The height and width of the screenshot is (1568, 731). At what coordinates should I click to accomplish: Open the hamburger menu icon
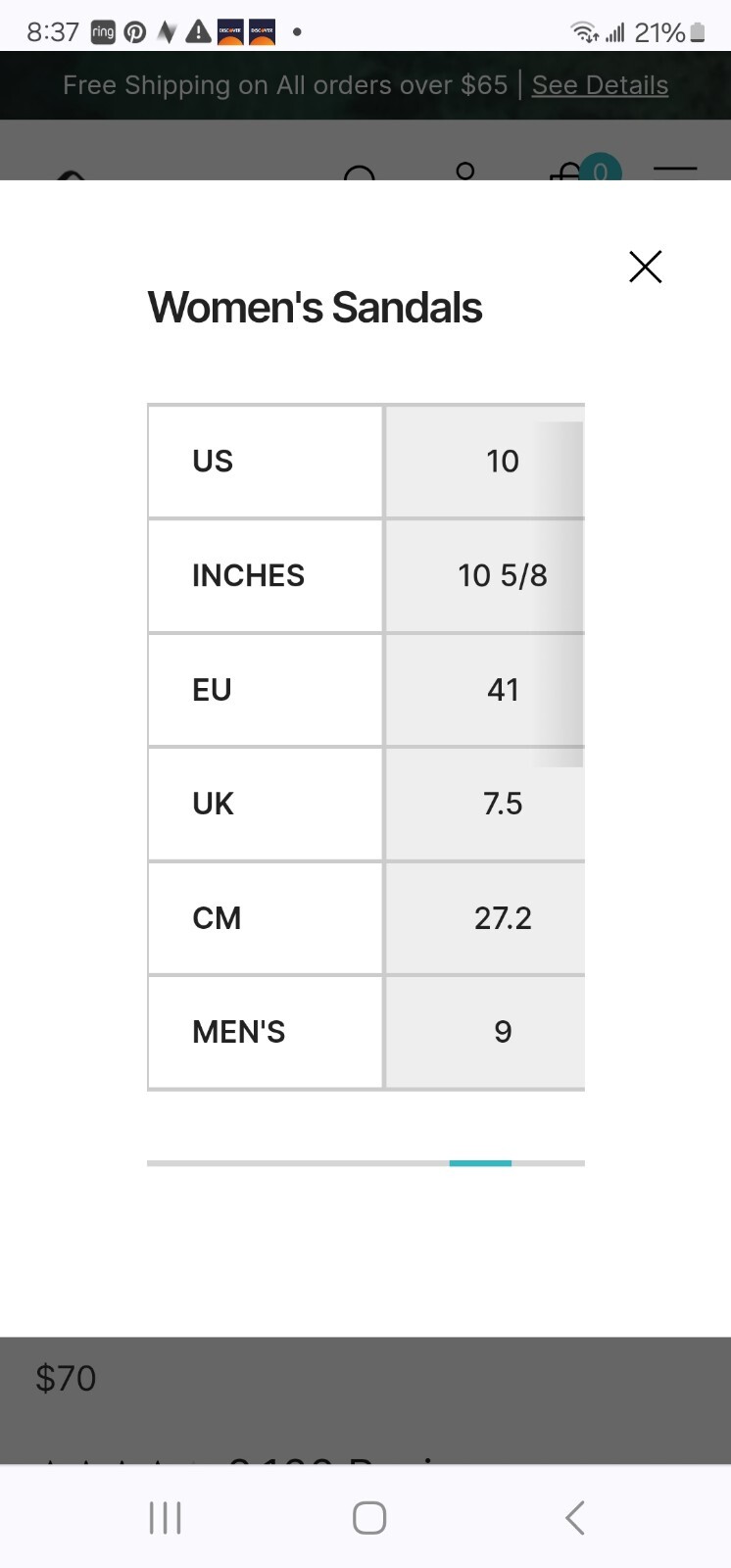click(675, 171)
